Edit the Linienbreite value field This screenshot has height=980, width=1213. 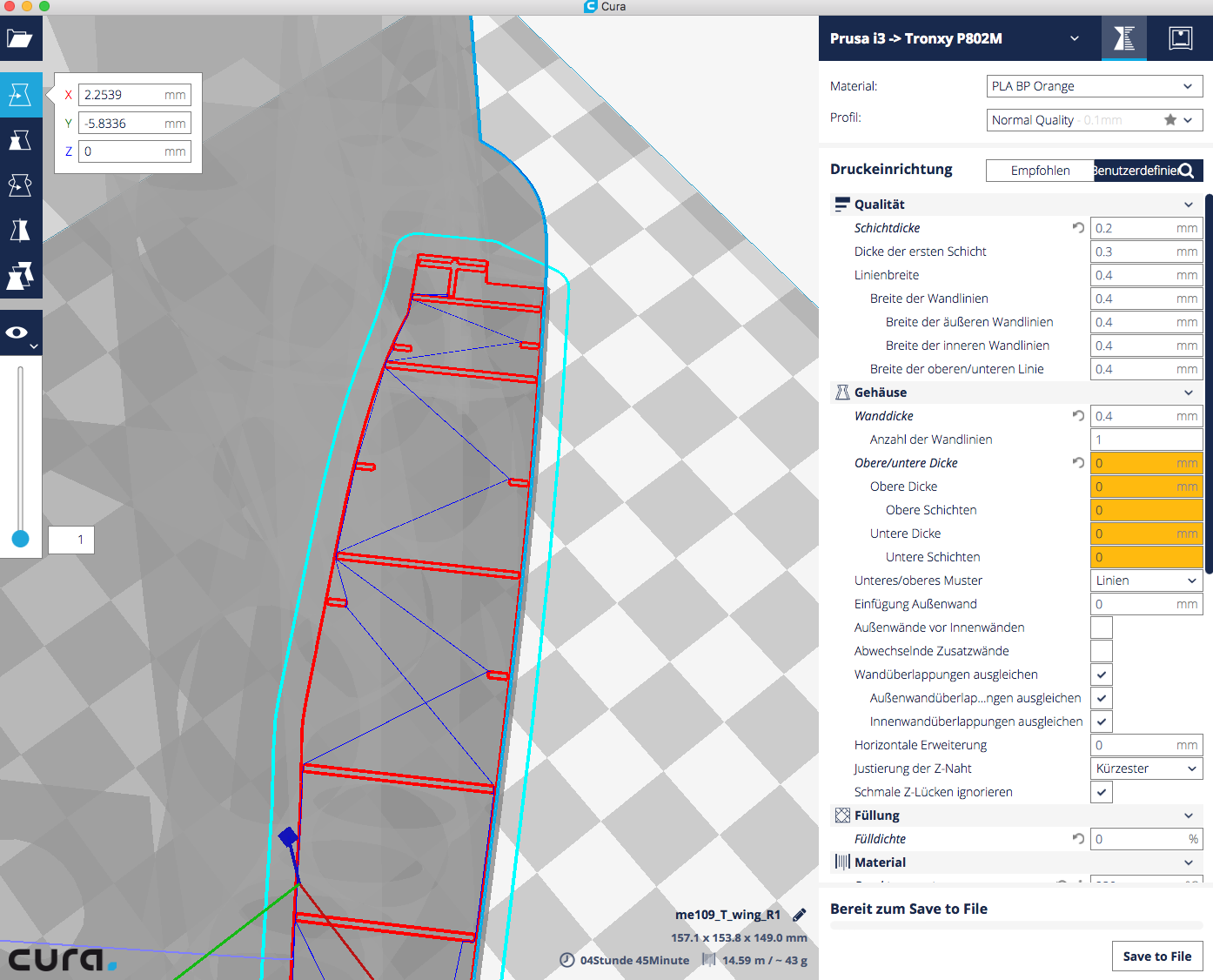1147,275
